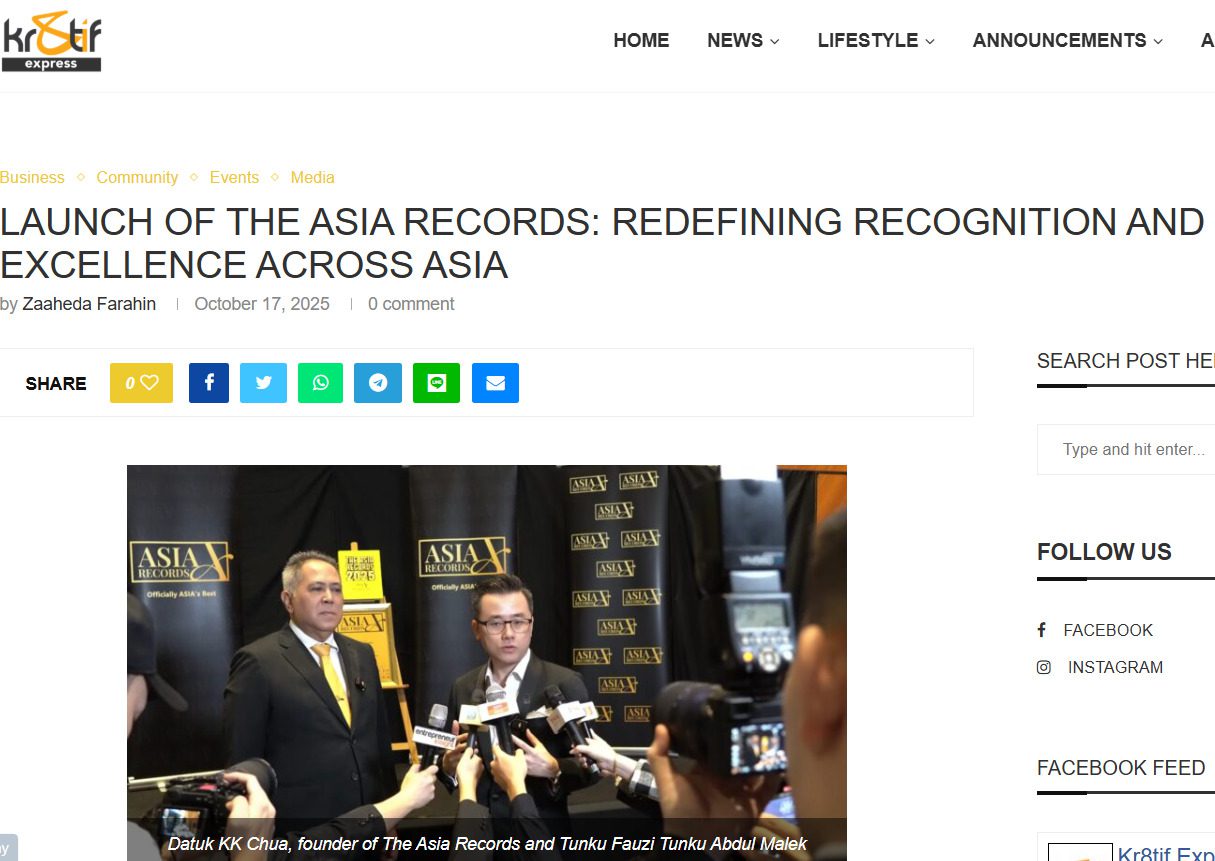The height and width of the screenshot is (861, 1215).
Task: Follow us on Instagram sidebar link
Action: (x=1100, y=667)
